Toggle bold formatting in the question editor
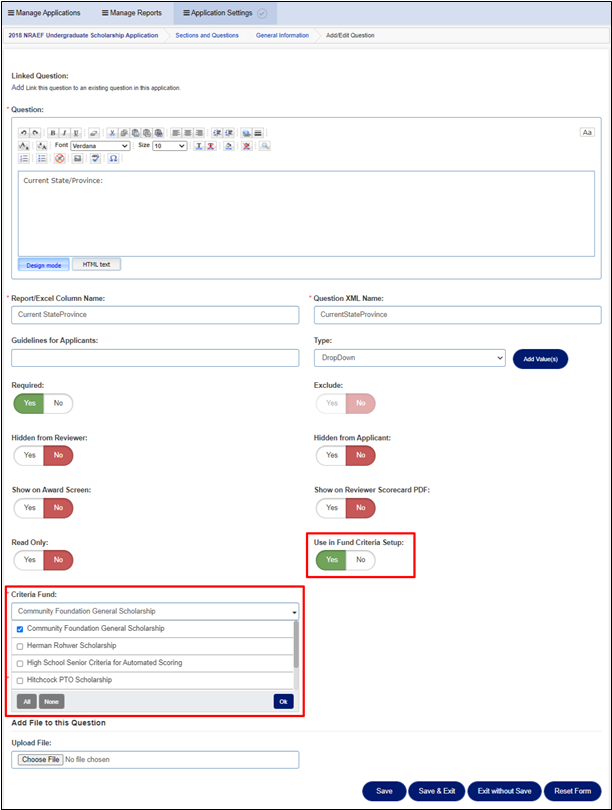The height and width of the screenshot is (810, 612). [x=53, y=132]
